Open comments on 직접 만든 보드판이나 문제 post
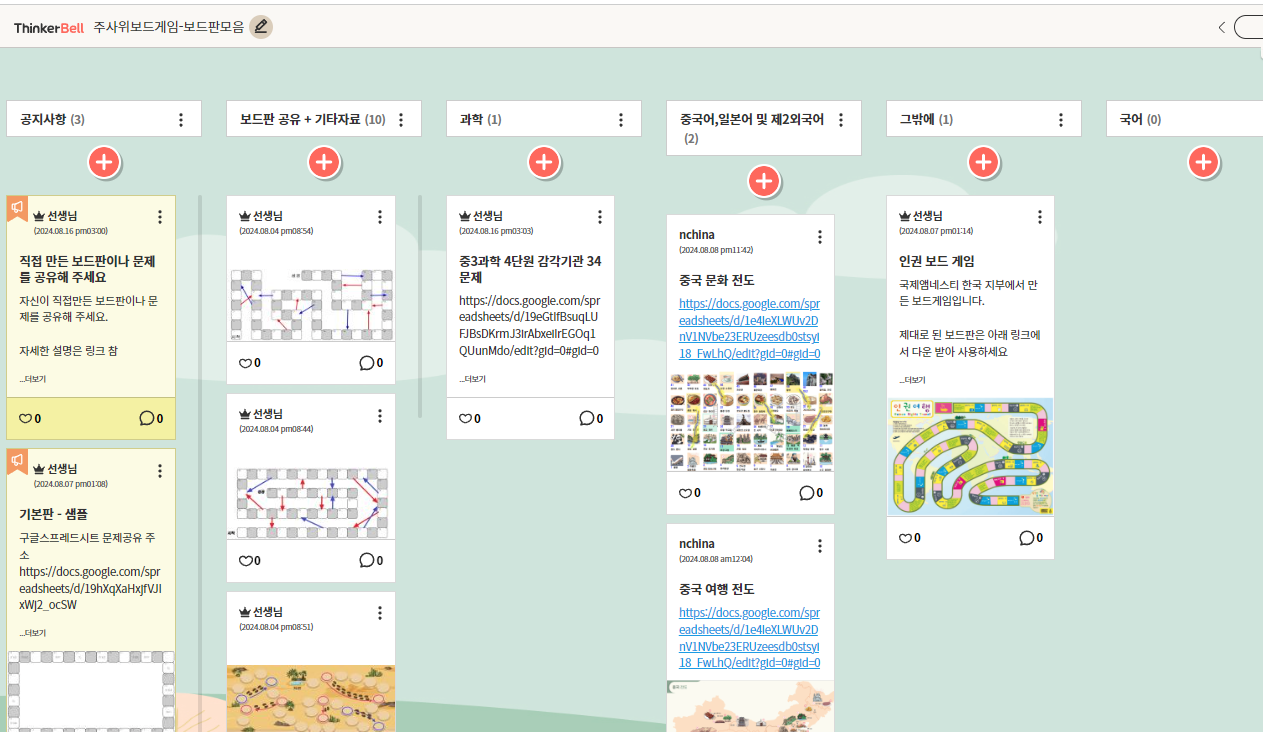The width and height of the screenshot is (1263, 732). click(147, 418)
